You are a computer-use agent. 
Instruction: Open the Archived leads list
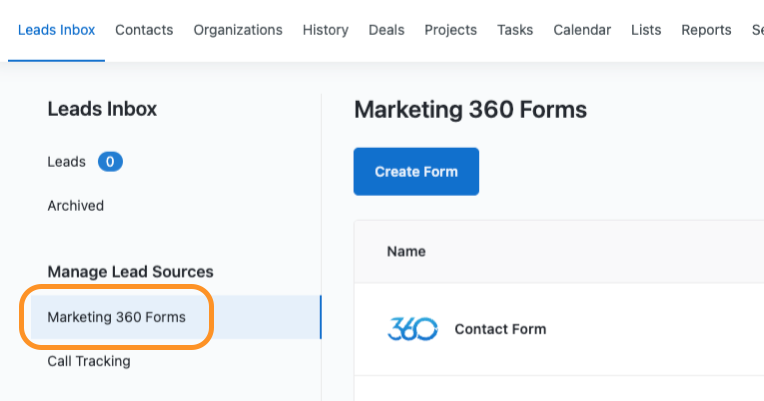click(x=76, y=206)
